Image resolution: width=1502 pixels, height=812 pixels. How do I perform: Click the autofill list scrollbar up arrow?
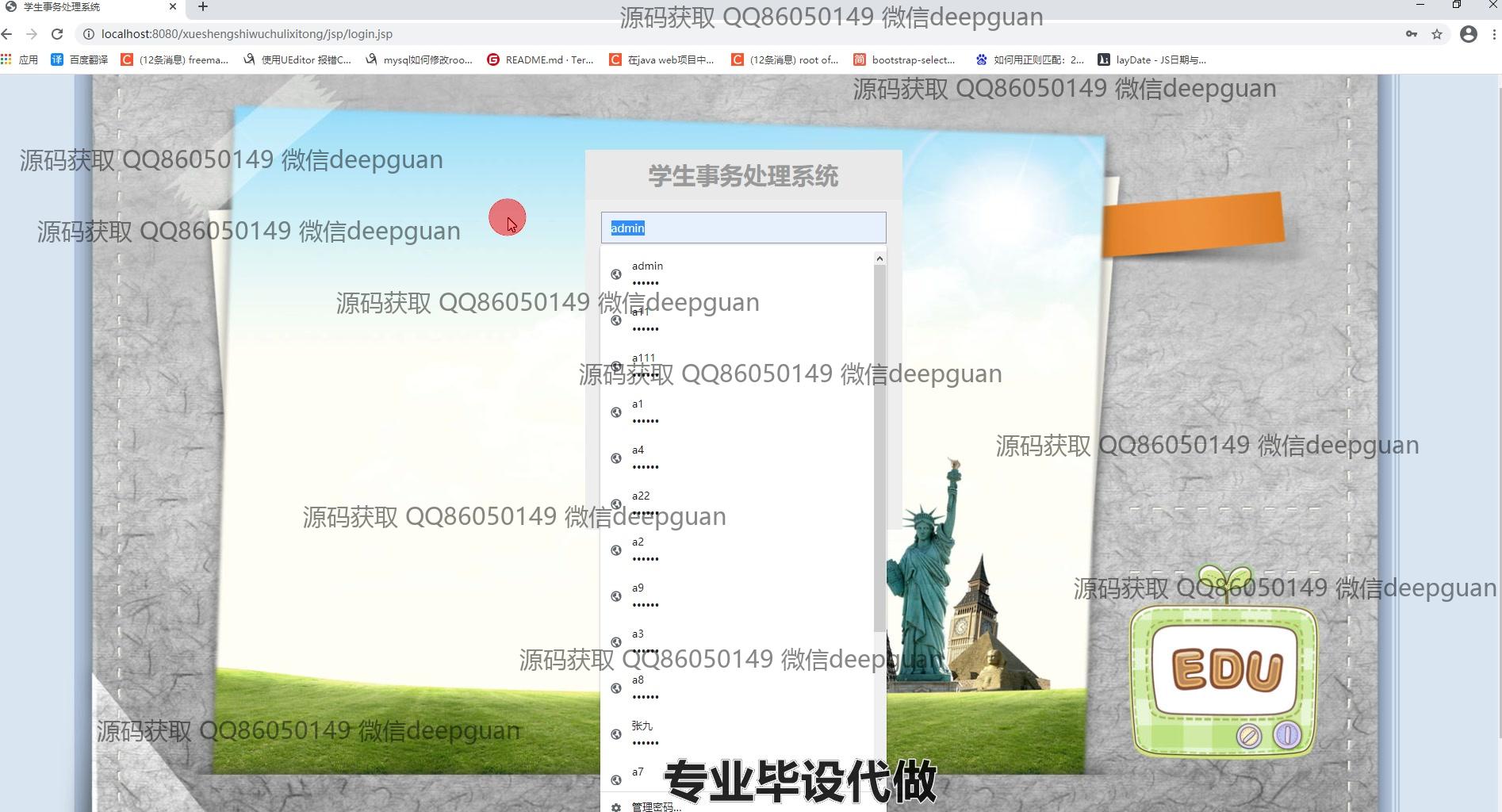coord(879,259)
